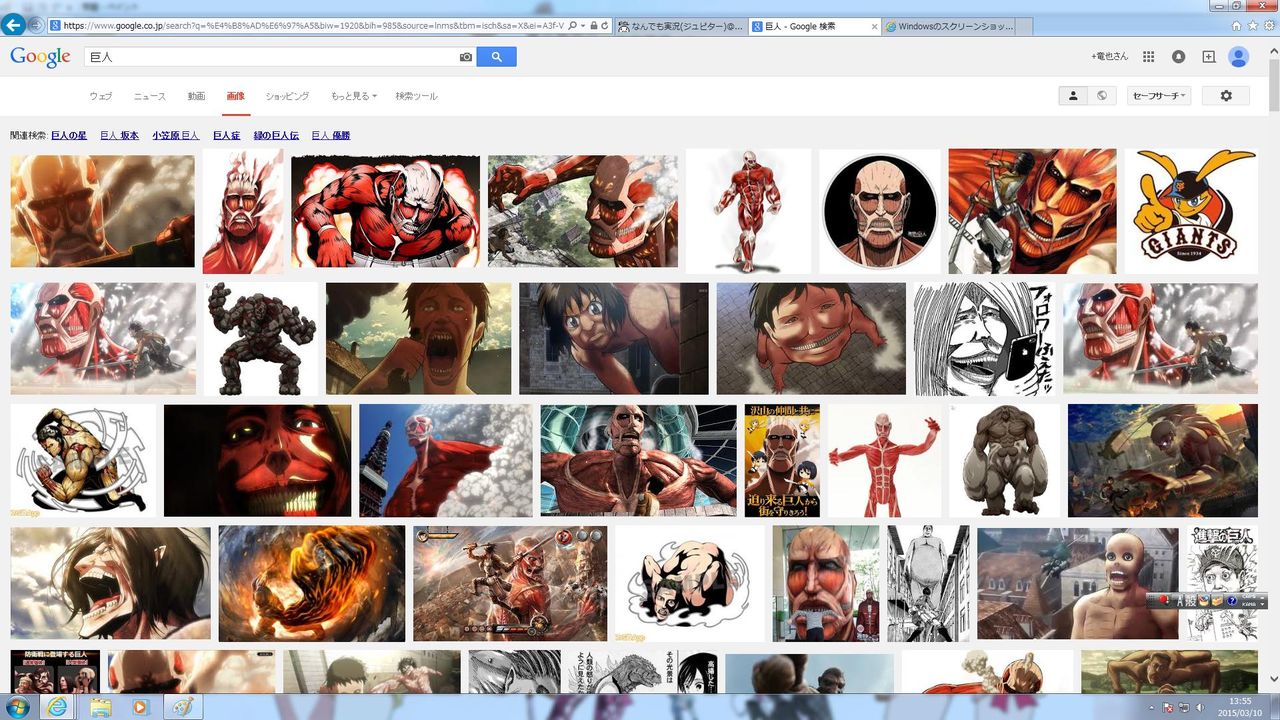This screenshot has height=720, width=1280.
Task: Open the Giants baseball logo thumbnail
Action: (x=1191, y=211)
